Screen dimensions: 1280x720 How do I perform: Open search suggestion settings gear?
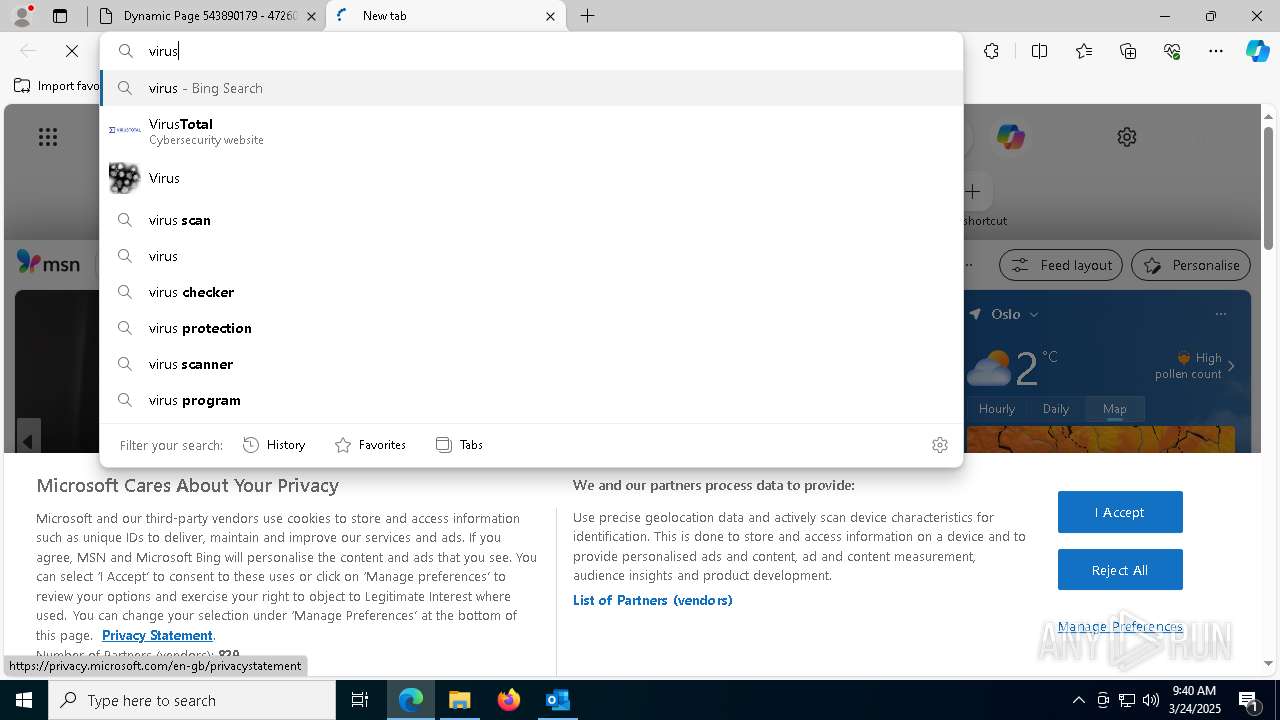click(939, 445)
